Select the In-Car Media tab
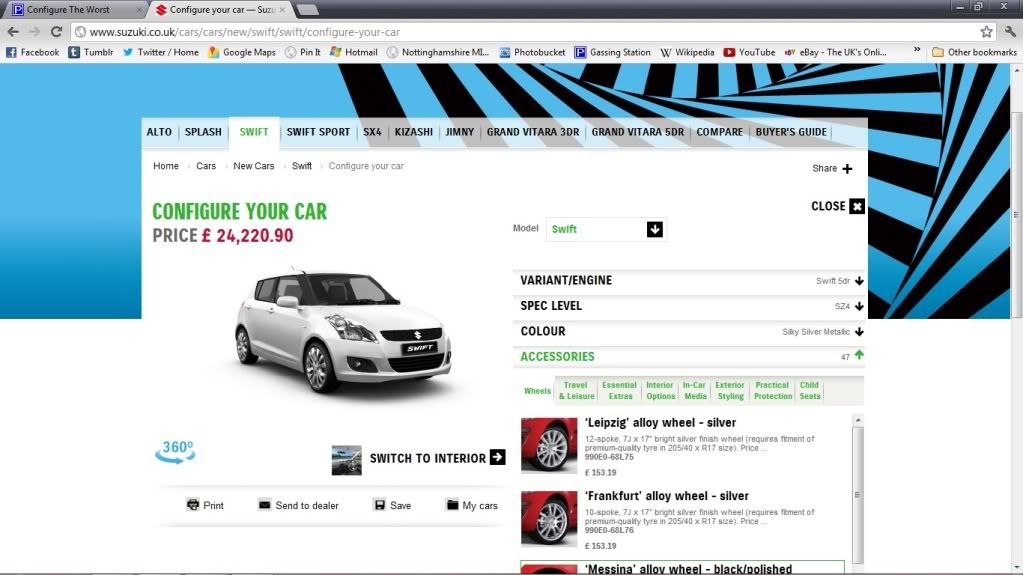This screenshot has height=575, width=1023. [x=695, y=391]
